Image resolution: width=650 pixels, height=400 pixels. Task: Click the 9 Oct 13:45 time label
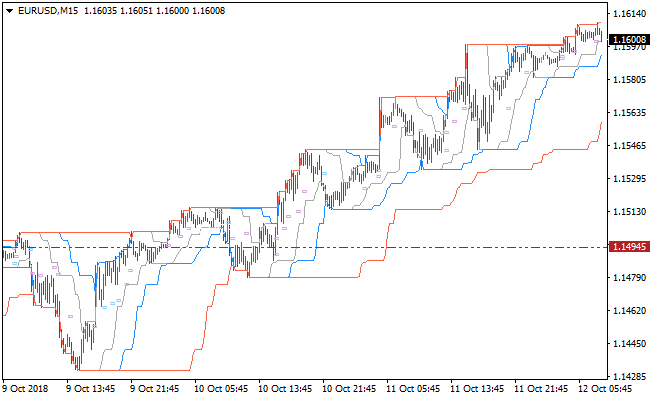[92, 389]
